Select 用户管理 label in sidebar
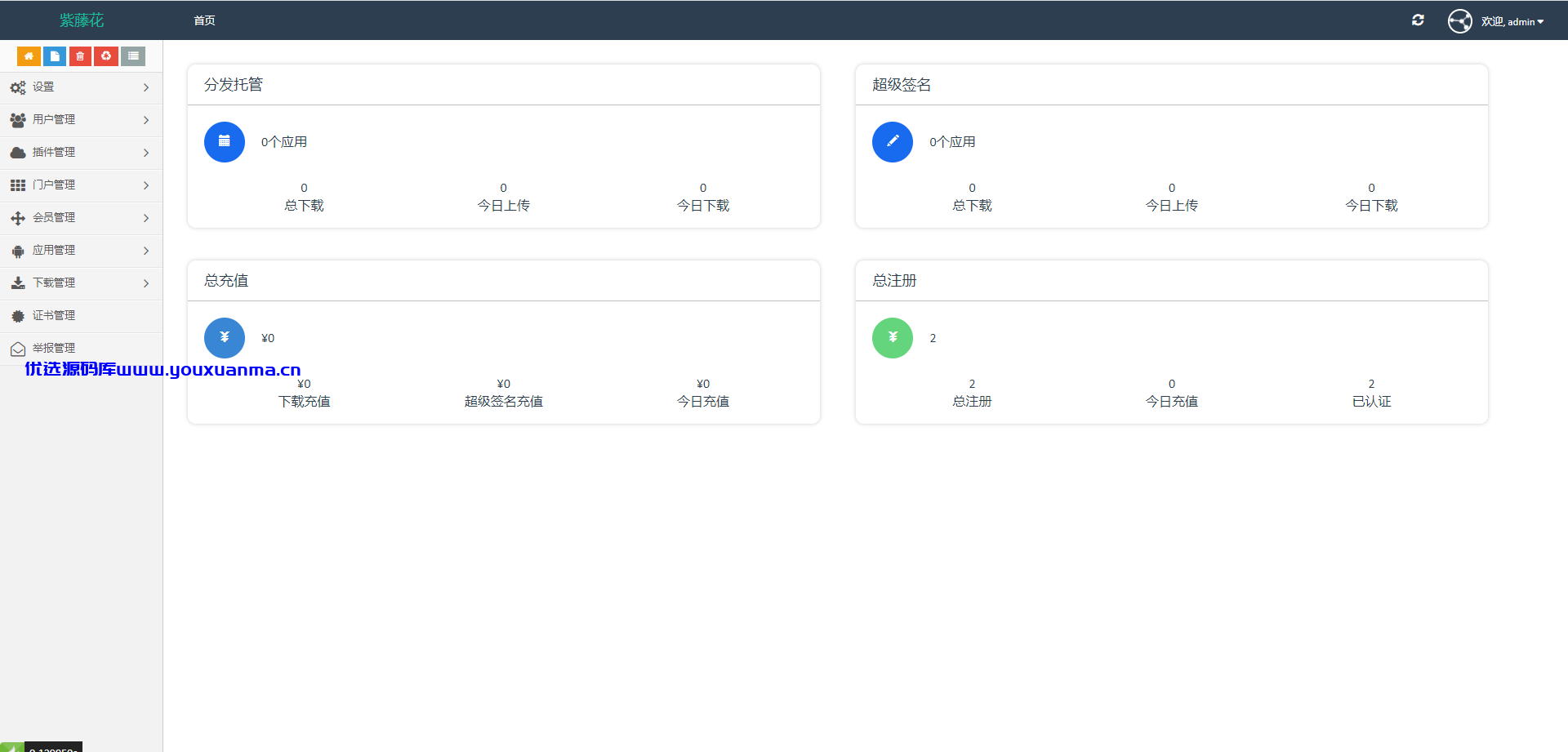The width and height of the screenshot is (1568, 752). pos(54,119)
